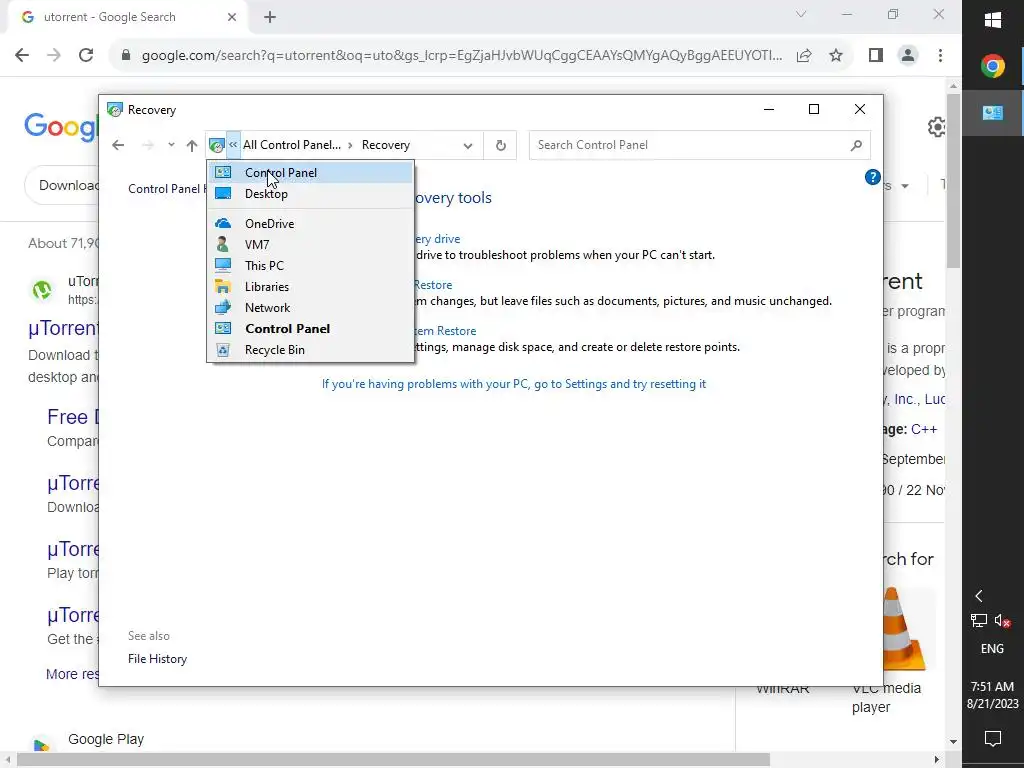Click the Libraries folder icon
The width and height of the screenshot is (1024, 768).
223,287
